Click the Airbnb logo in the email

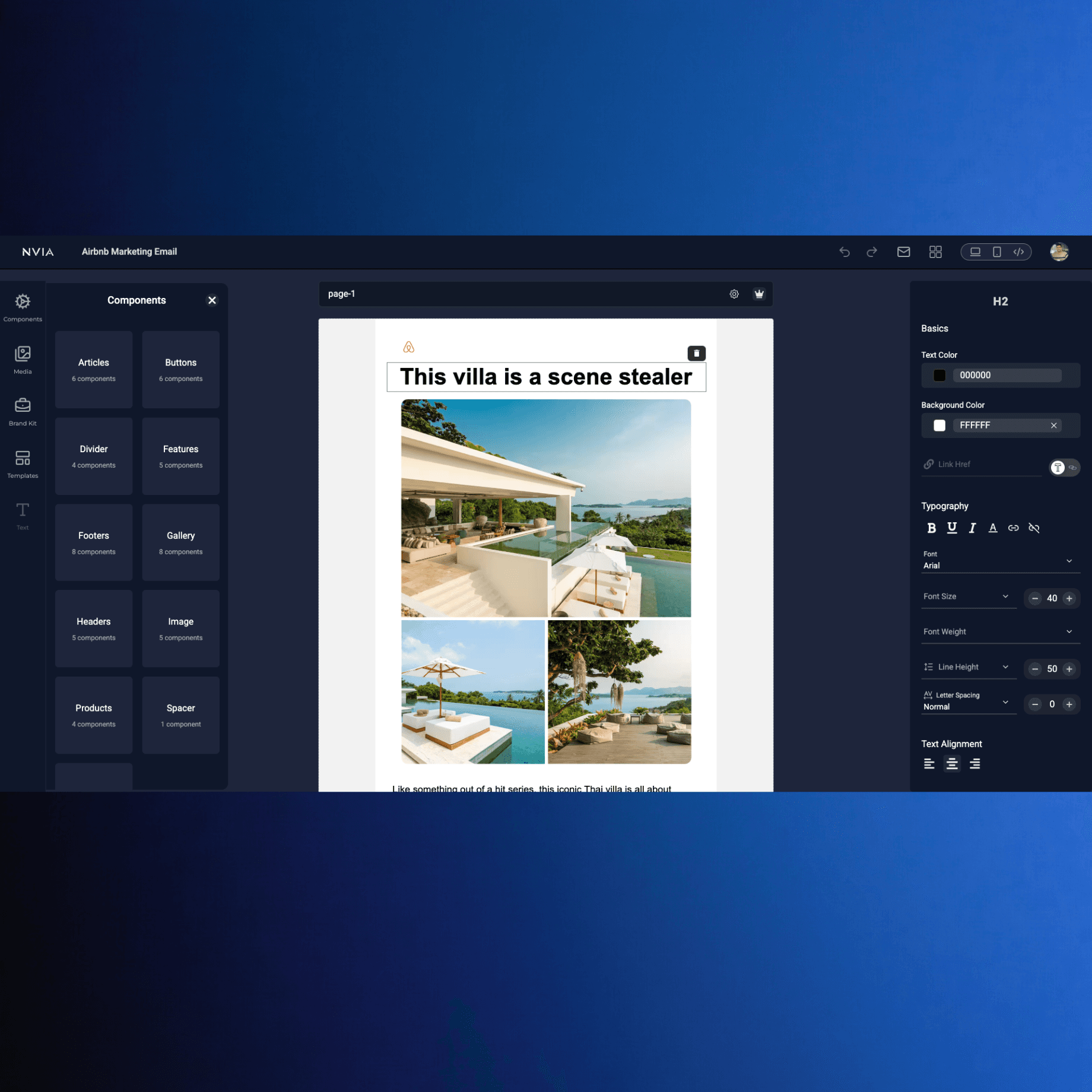408,347
